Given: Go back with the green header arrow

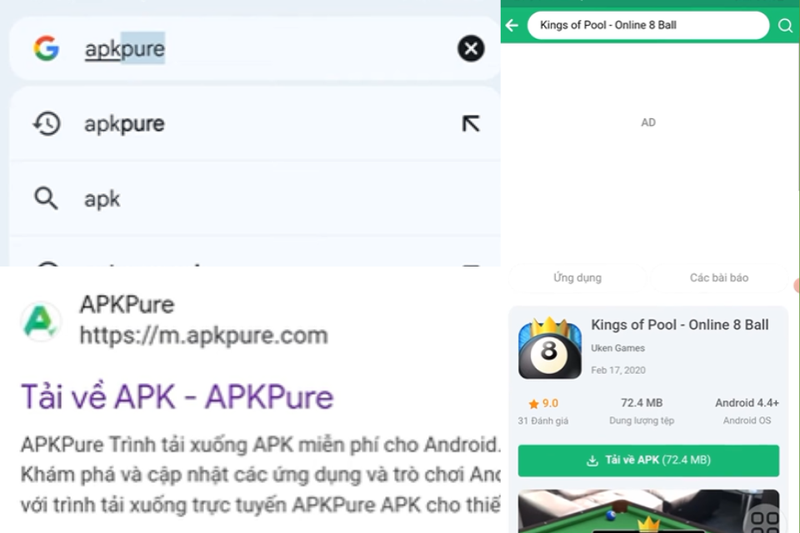Looking at the screenshot, I should click(512, 25).
